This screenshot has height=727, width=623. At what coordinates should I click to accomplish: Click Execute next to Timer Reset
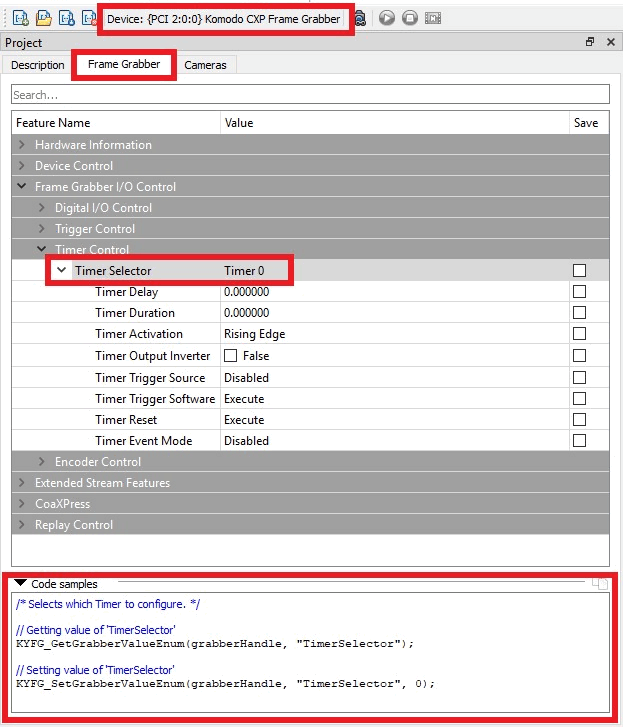244,420
